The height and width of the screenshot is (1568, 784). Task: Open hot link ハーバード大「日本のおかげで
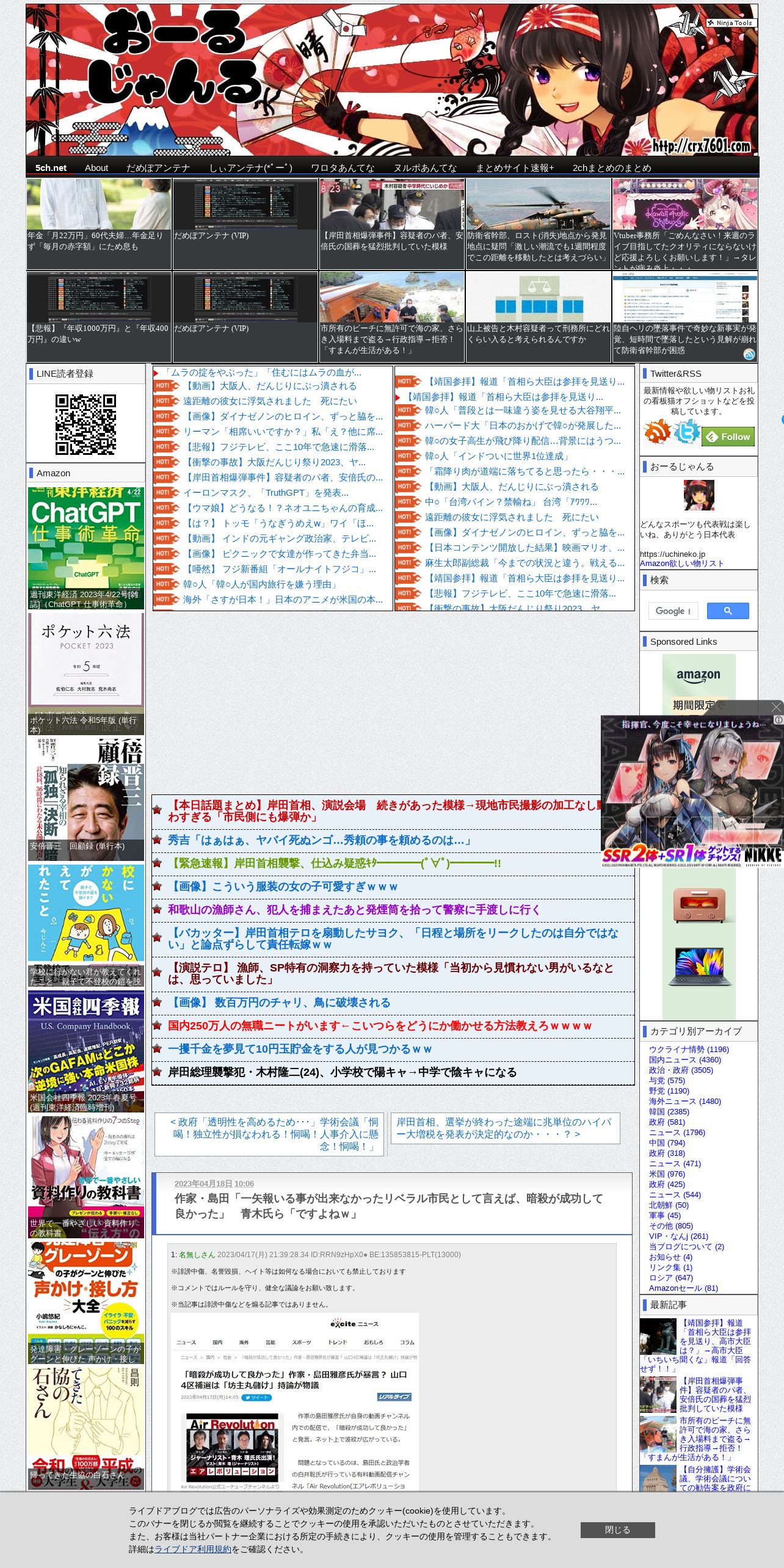pos(523,426)
